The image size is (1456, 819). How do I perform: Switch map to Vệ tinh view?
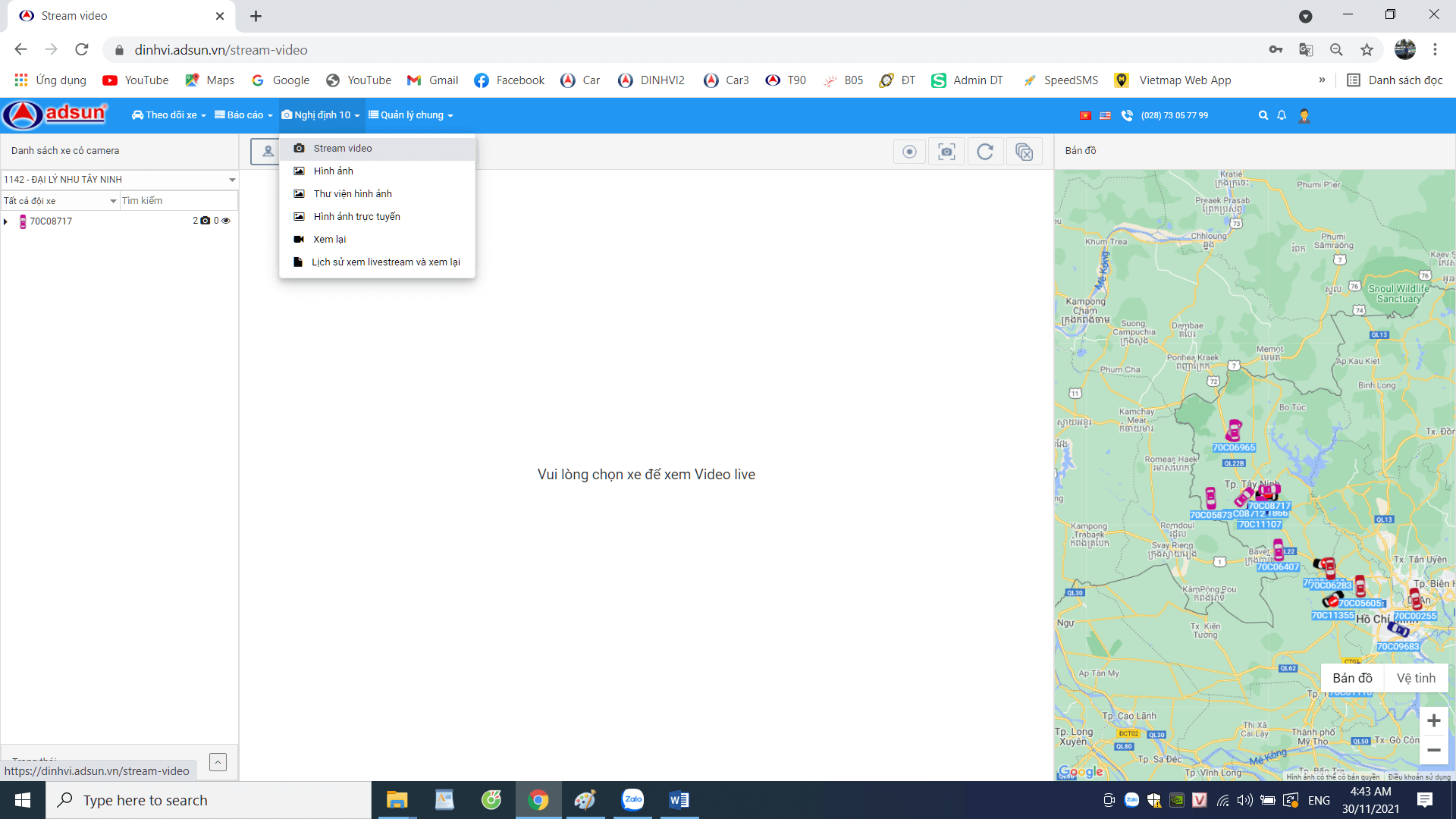tap(1416, 678)
